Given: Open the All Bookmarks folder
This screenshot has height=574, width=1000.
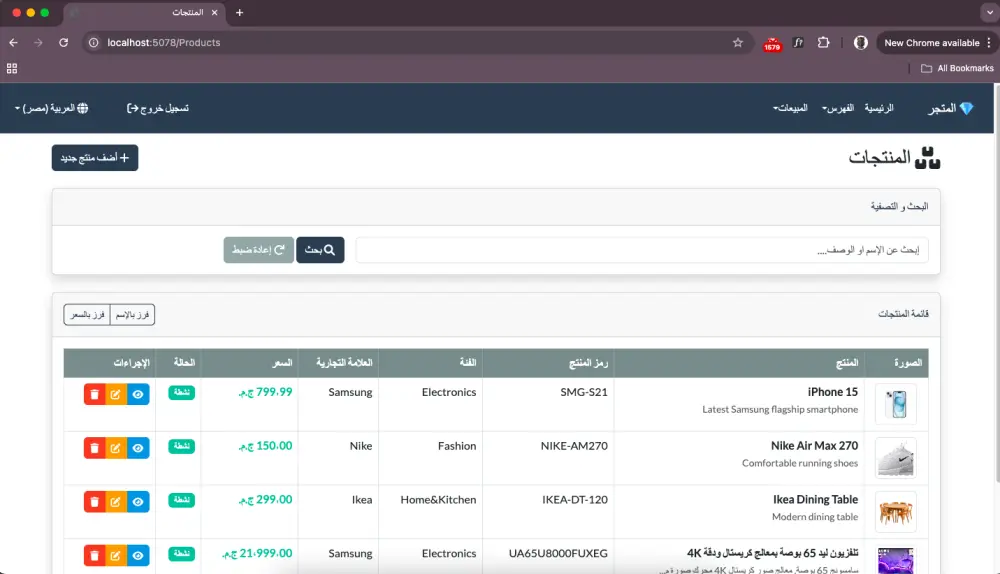Looking at the screenshot, I should pos(957,68).
